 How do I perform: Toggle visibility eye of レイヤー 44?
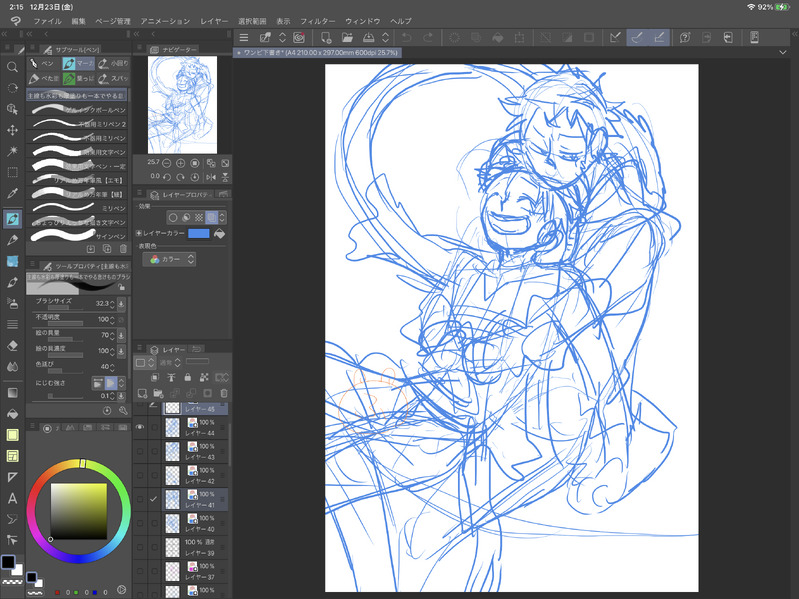click(x=140, y=427)
